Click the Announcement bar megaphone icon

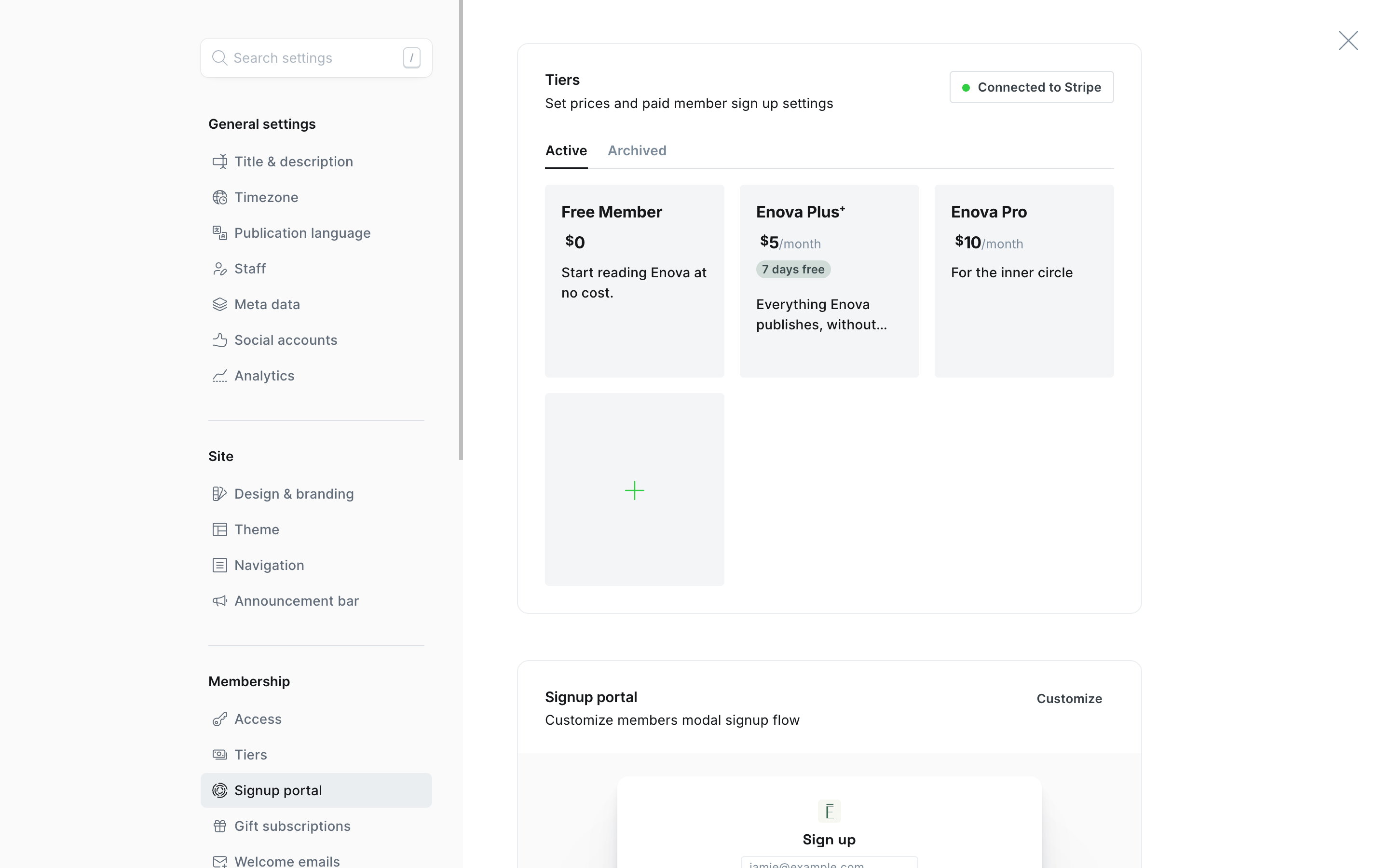(x=220, y=601)
